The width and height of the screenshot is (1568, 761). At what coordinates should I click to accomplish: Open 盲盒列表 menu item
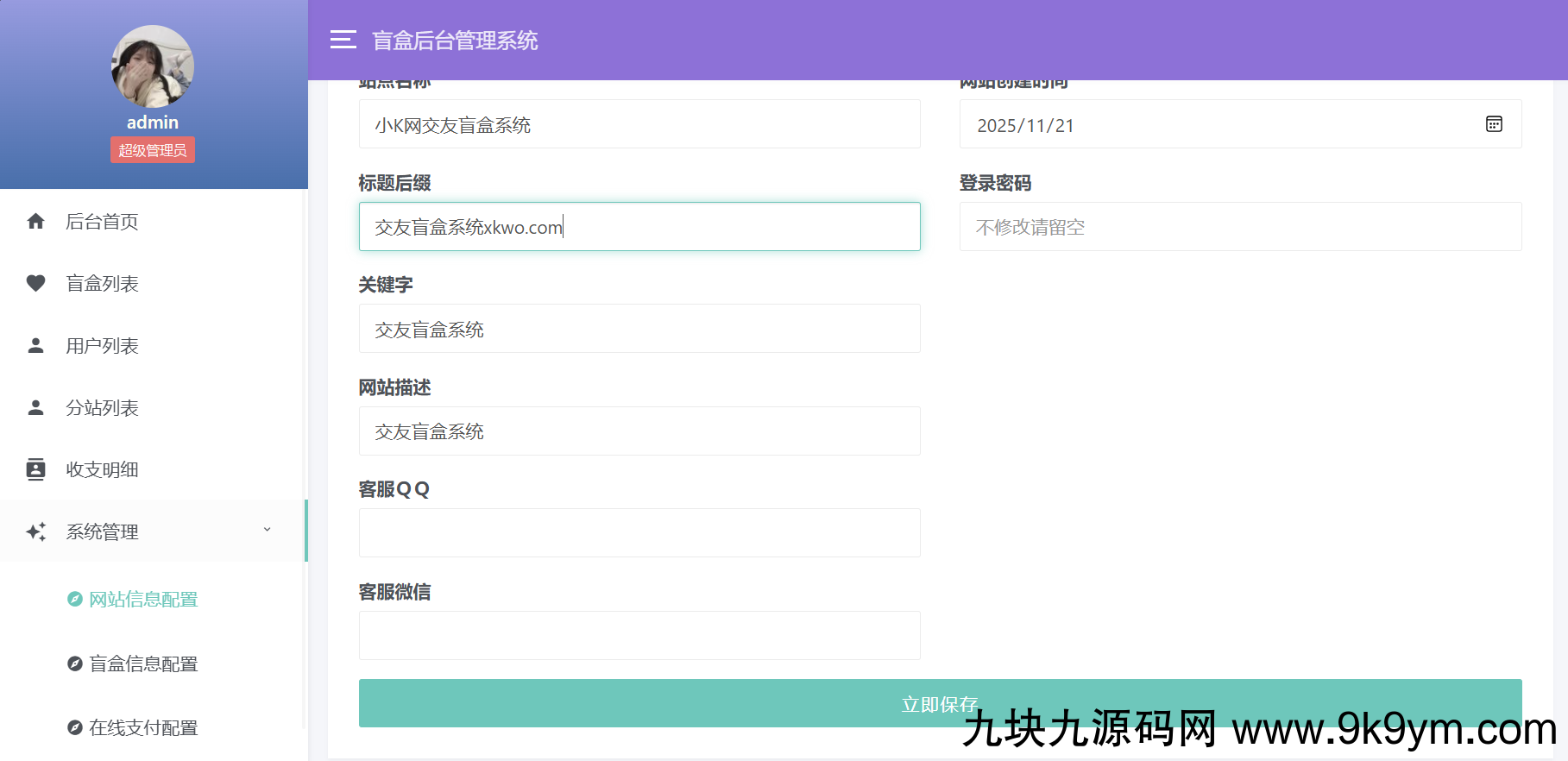point(153,284)
